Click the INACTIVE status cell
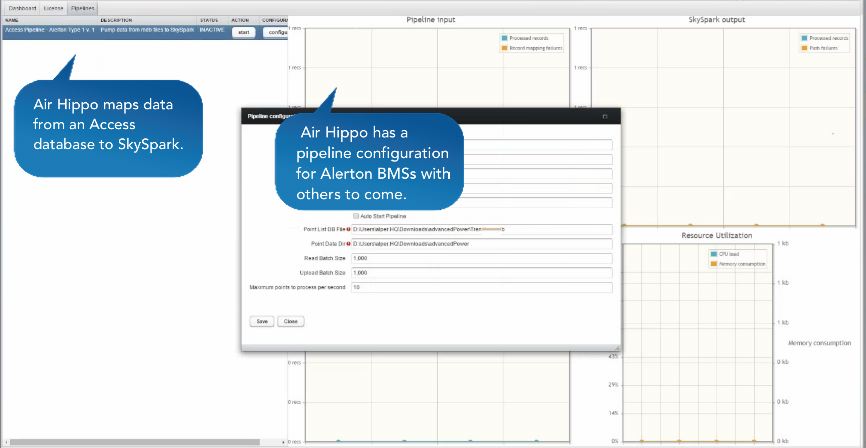 212,30
